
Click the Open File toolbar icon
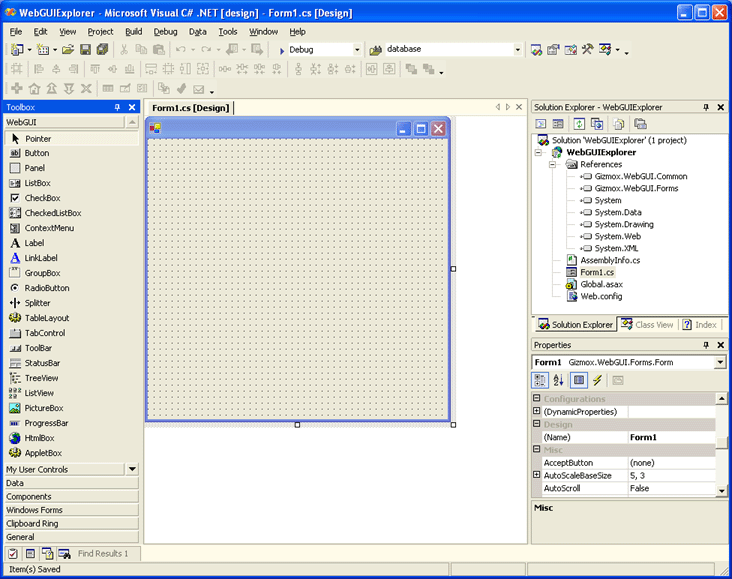click(x=68, y=49)
